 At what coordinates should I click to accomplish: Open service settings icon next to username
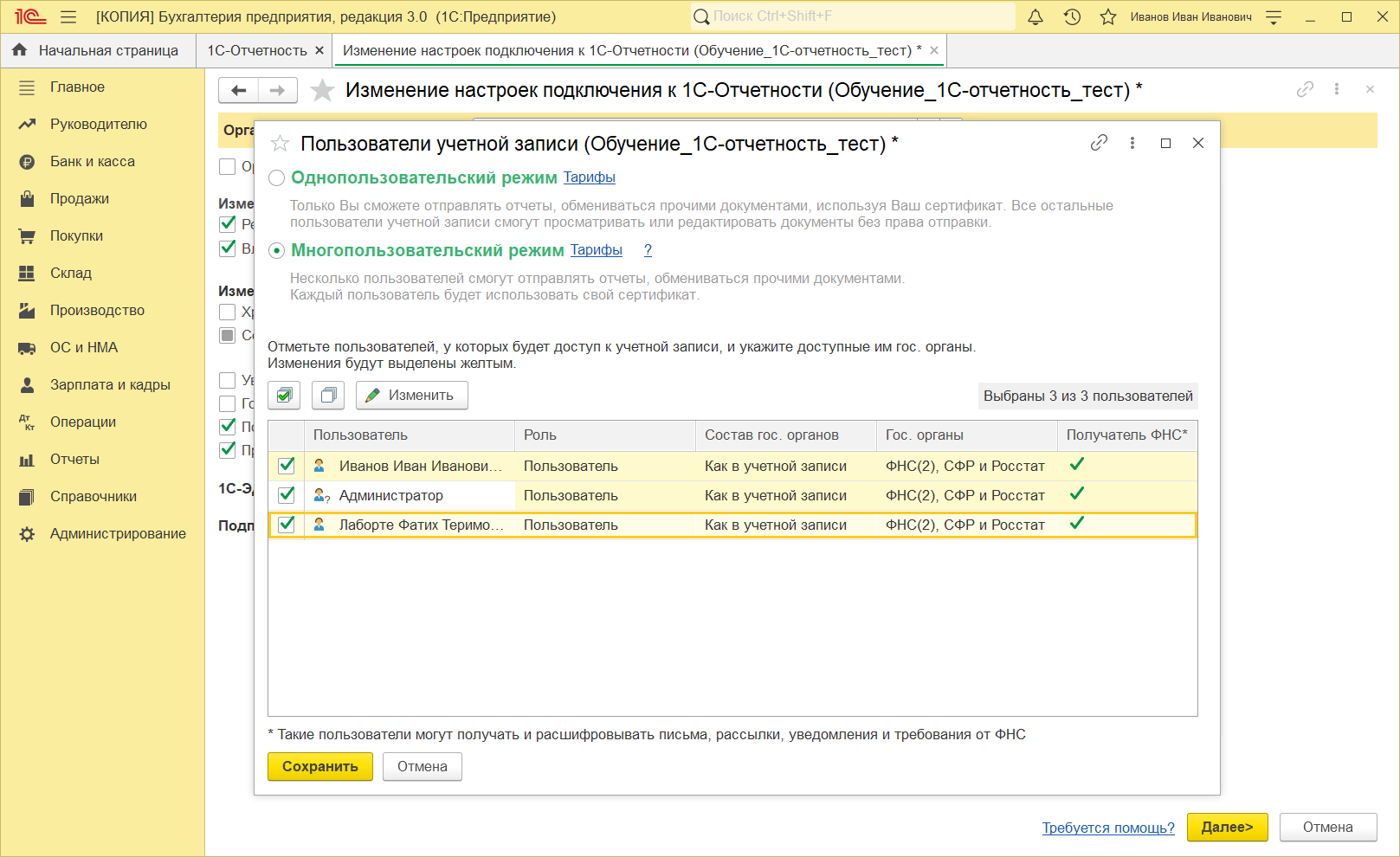pos(1274,16)
